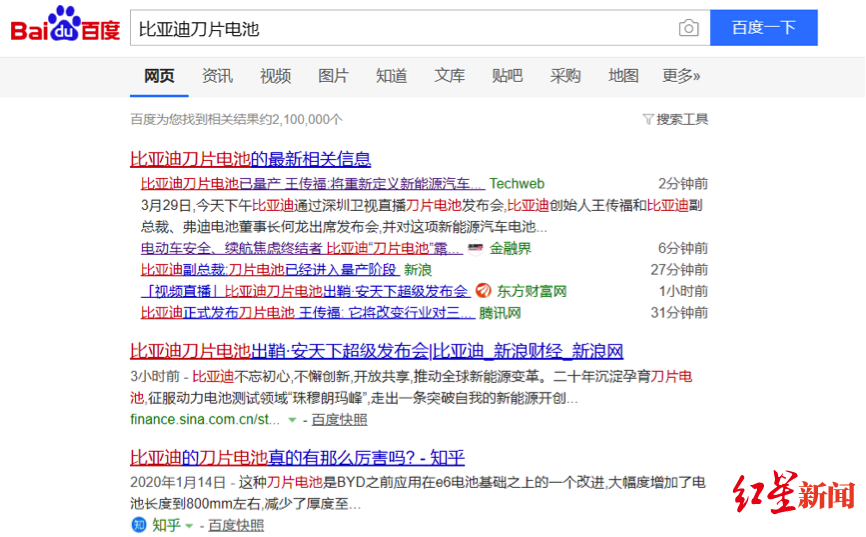Click the finance.sina.com.cn/st... URL
The height and width of the screenshot is (537, 866).
[x=205, y=420]
